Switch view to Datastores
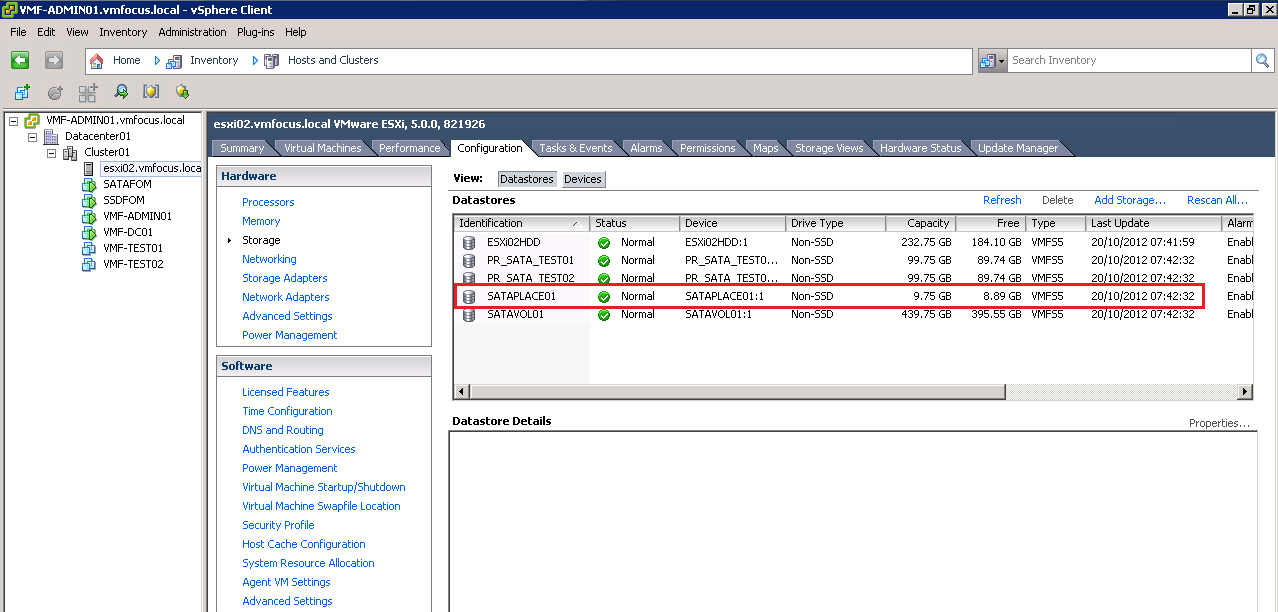Image resolution: width=1278 pixels, height=612 pixels. pos(526,179)
